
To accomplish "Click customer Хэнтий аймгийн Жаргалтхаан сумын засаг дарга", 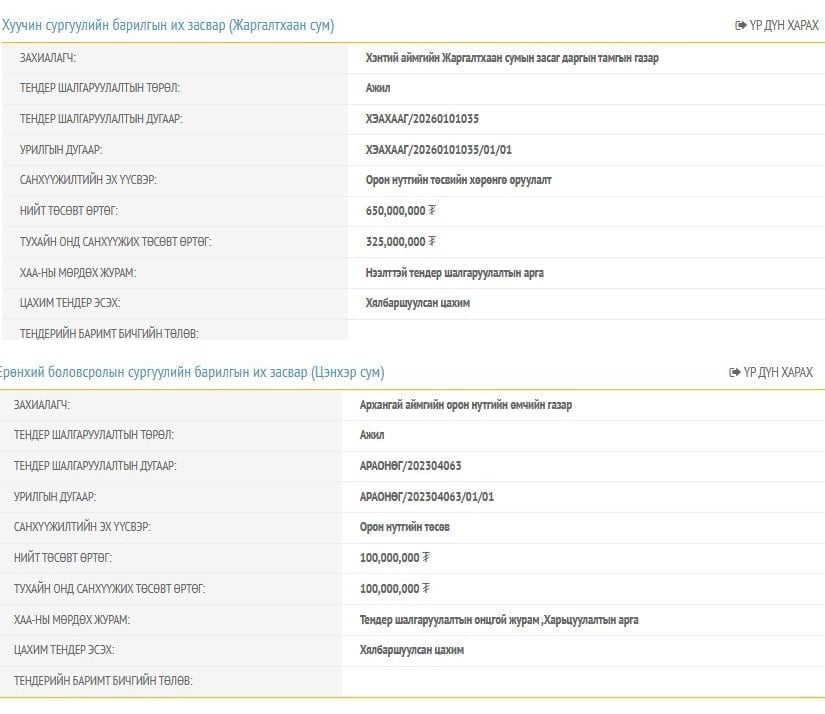I will pyautogui.click(x=512, y=58).
